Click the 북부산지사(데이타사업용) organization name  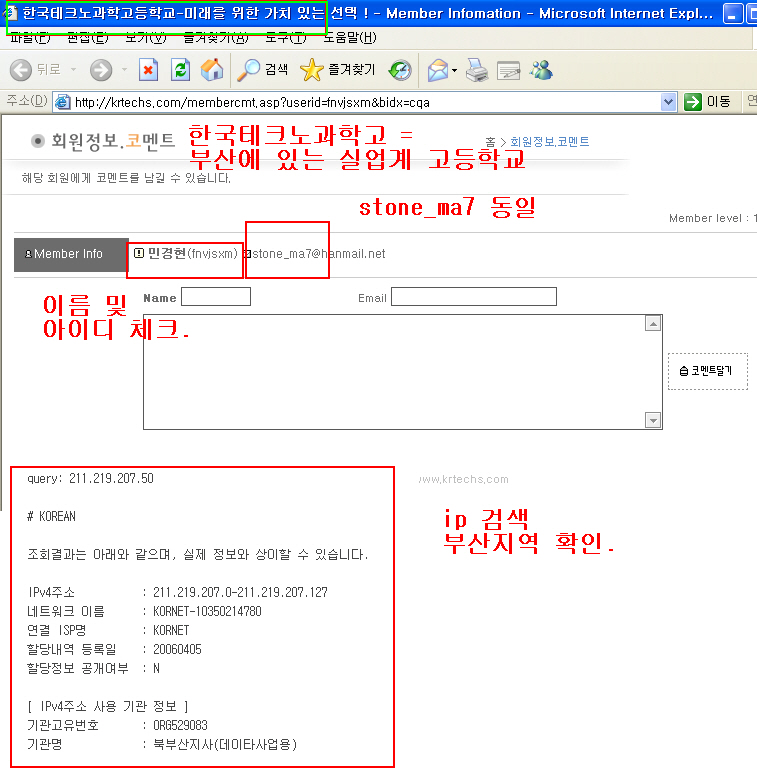point(225,744)
